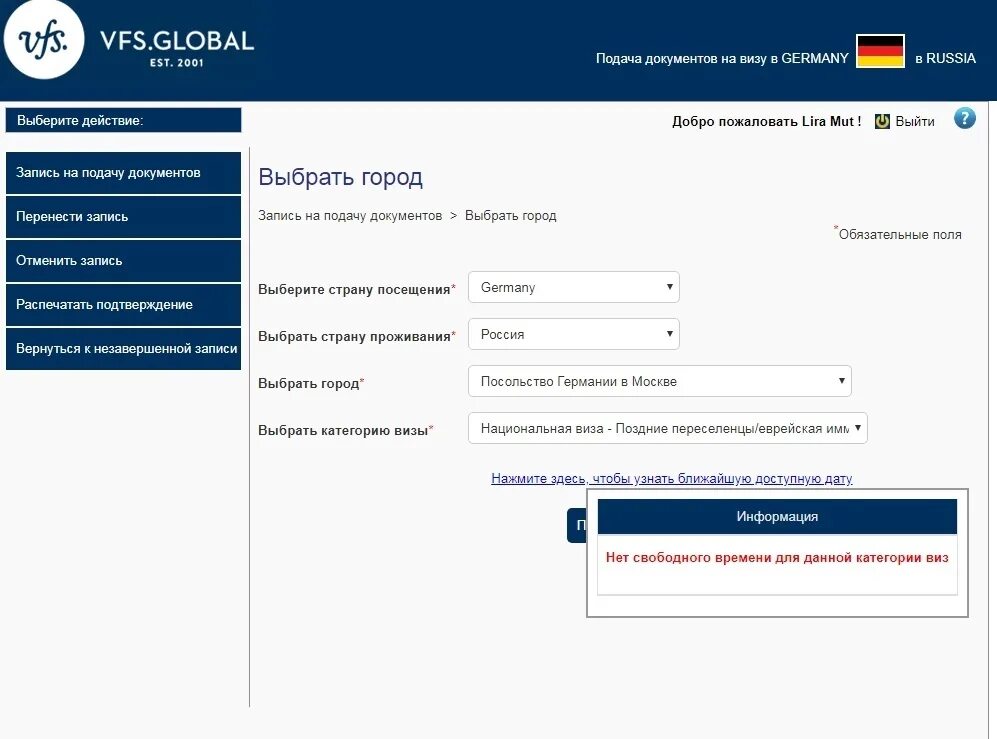The image size is (997, 739).
Task: Click the German flag icon
Action: point(881,51)
